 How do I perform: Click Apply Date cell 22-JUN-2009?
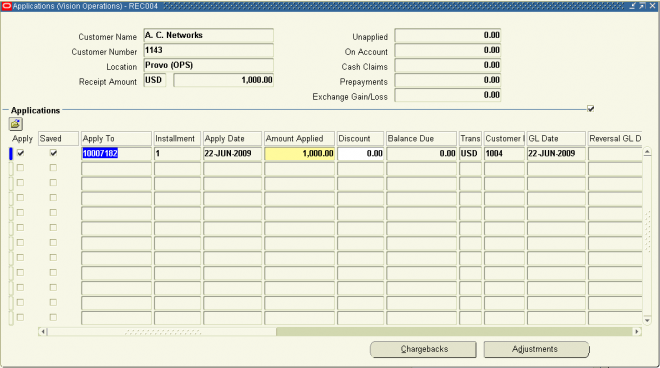pyautogui.click(x=232, y=154)
